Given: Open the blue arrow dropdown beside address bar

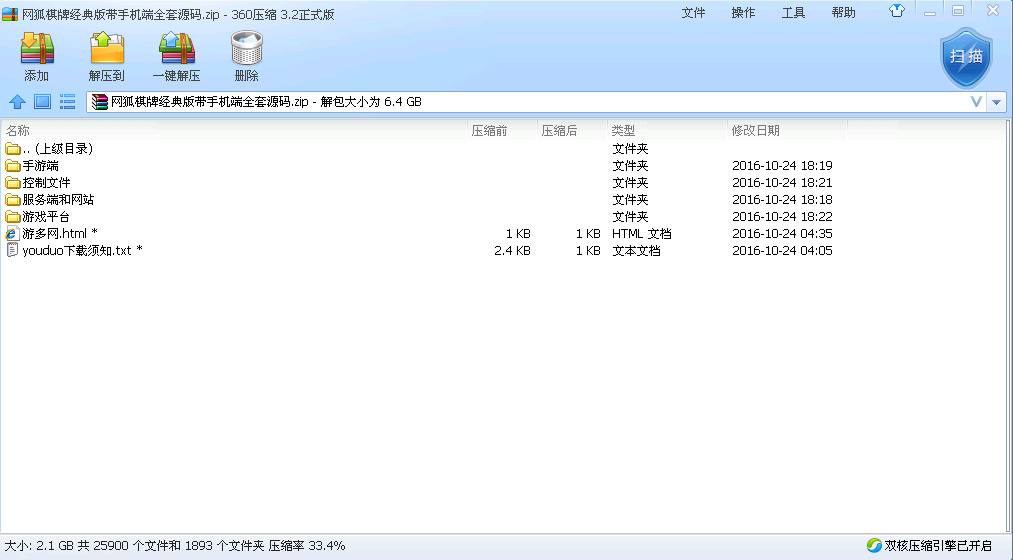Looking at the screenshot, I should pyautogui.click(x=997, y=102).
